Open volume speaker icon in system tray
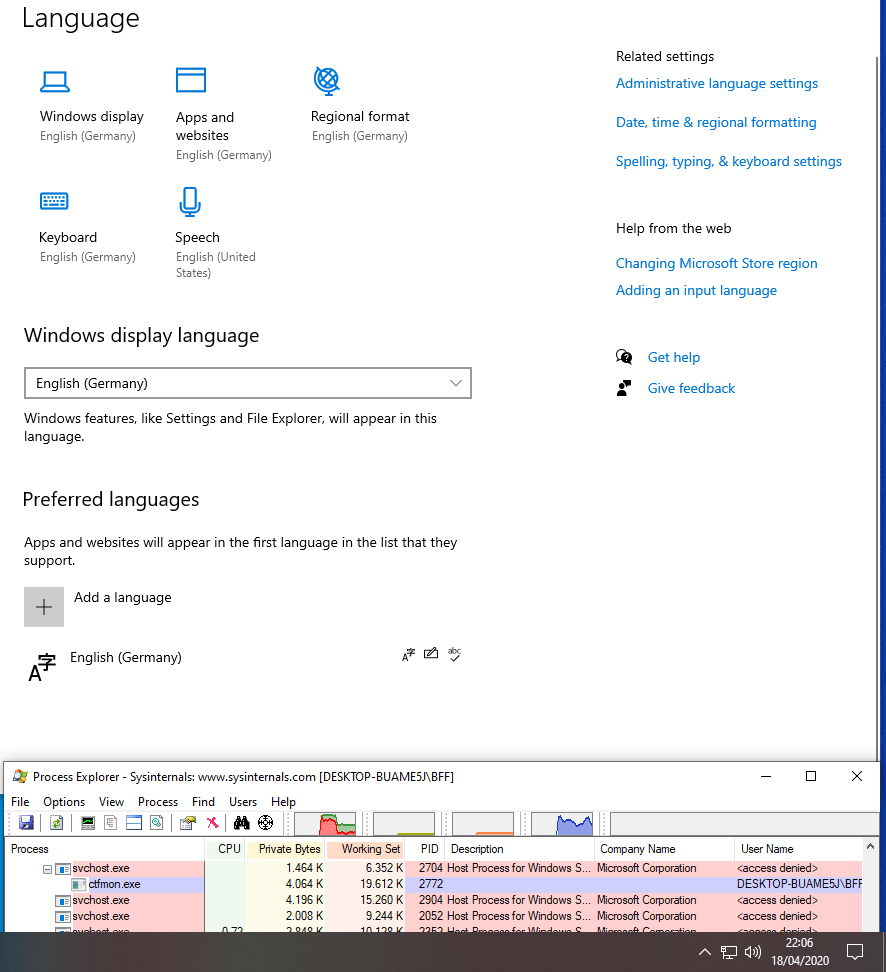 click(753, 952)
